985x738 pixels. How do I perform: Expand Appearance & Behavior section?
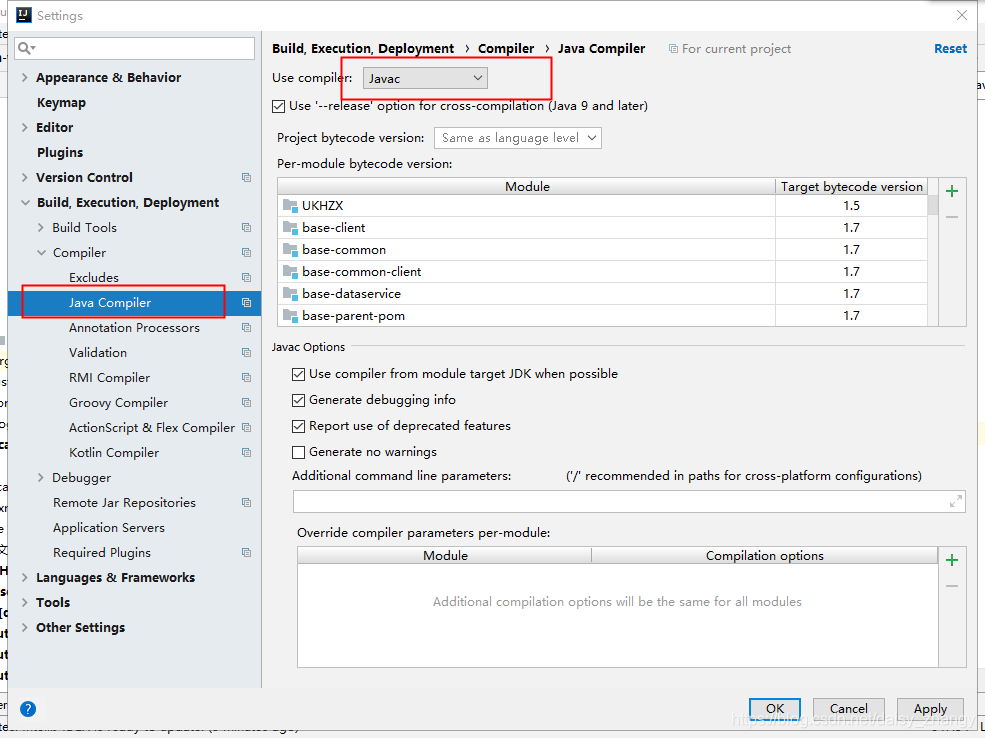24,77
